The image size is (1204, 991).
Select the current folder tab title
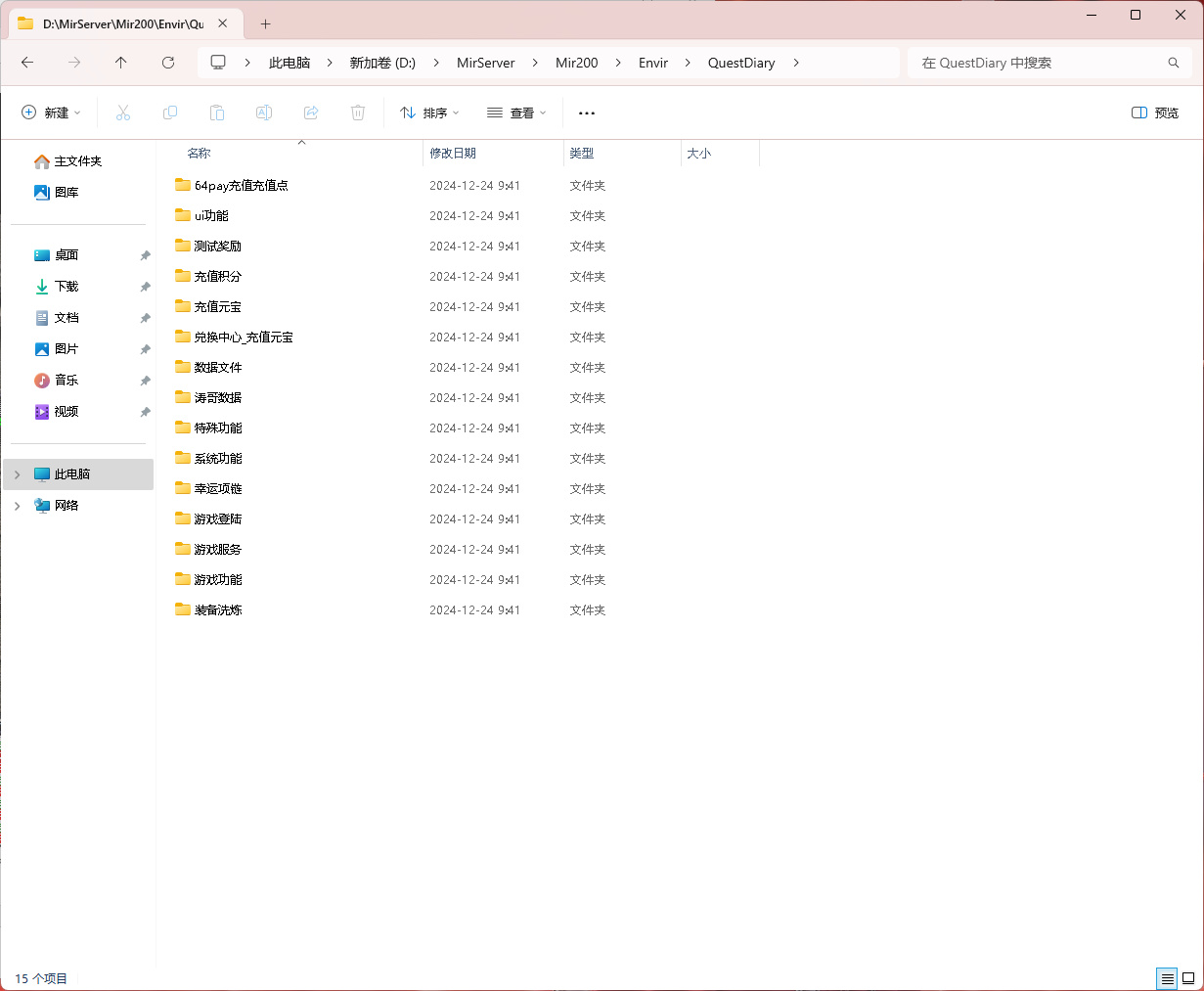click(x=122, y=23)
